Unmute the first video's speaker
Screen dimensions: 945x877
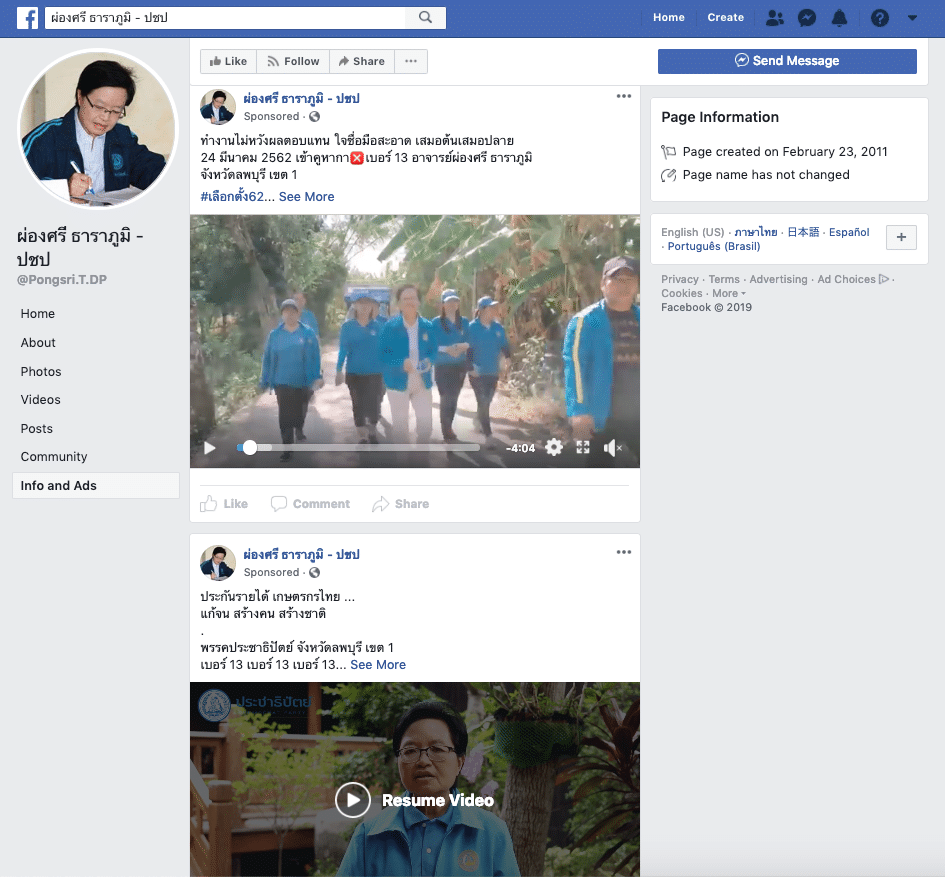click(612, 448)
